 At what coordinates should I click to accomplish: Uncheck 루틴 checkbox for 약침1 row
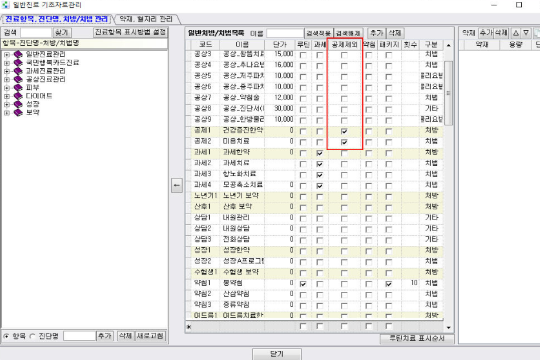coord(303,284)
